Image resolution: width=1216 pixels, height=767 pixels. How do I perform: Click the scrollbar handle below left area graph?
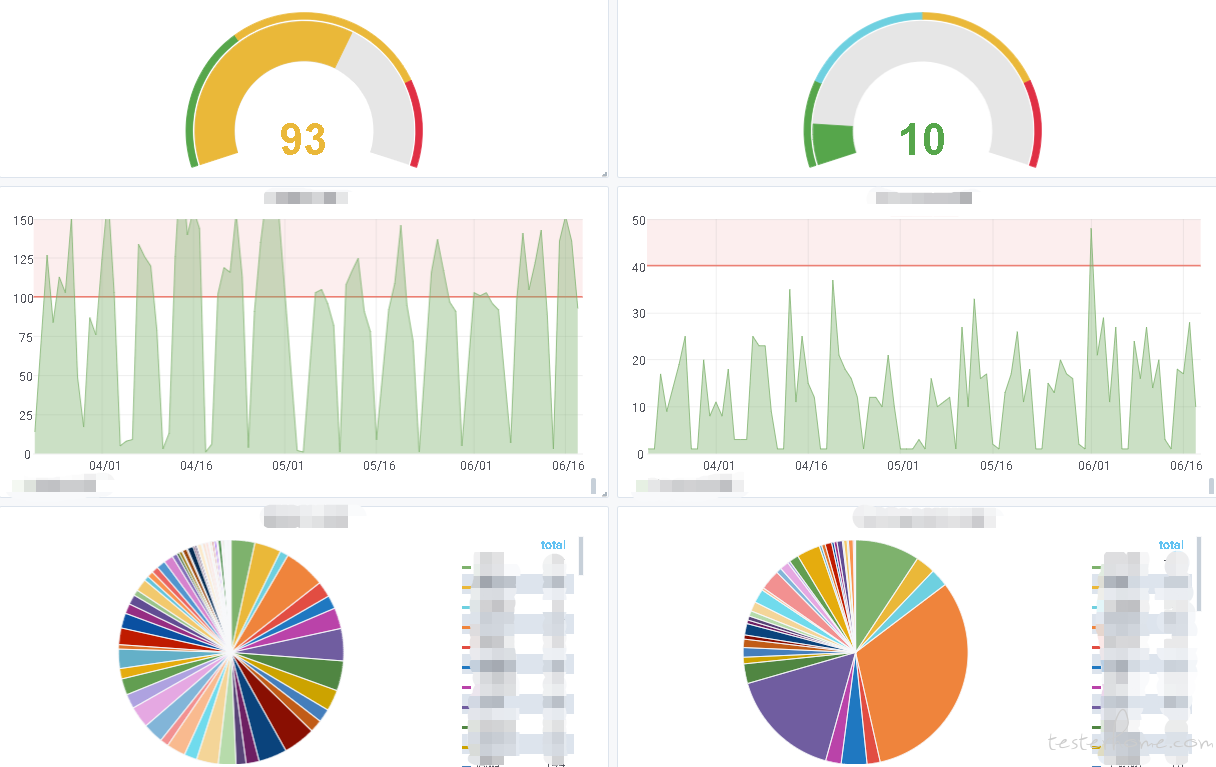(x=593, y=487)
